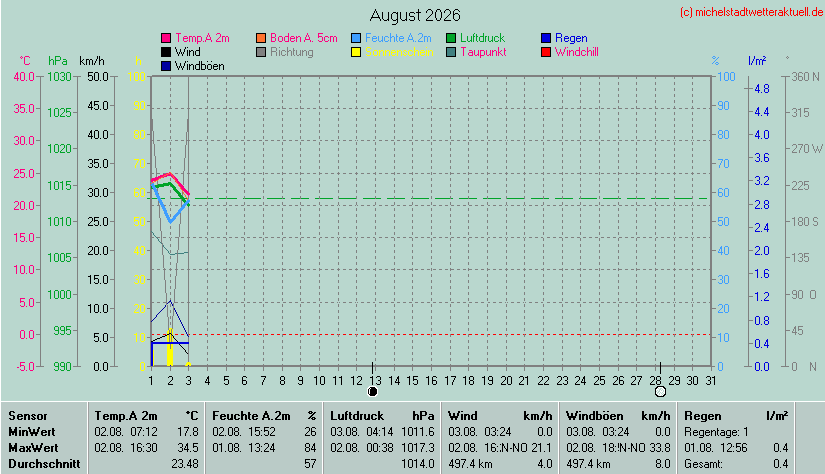
Task: Click the km/h axis unit label
Action: point(92,61)
